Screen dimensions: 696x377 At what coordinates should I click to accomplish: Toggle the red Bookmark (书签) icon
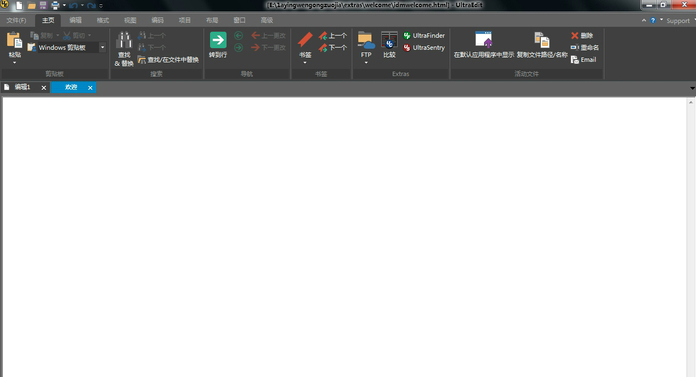(x=305, y=40)
